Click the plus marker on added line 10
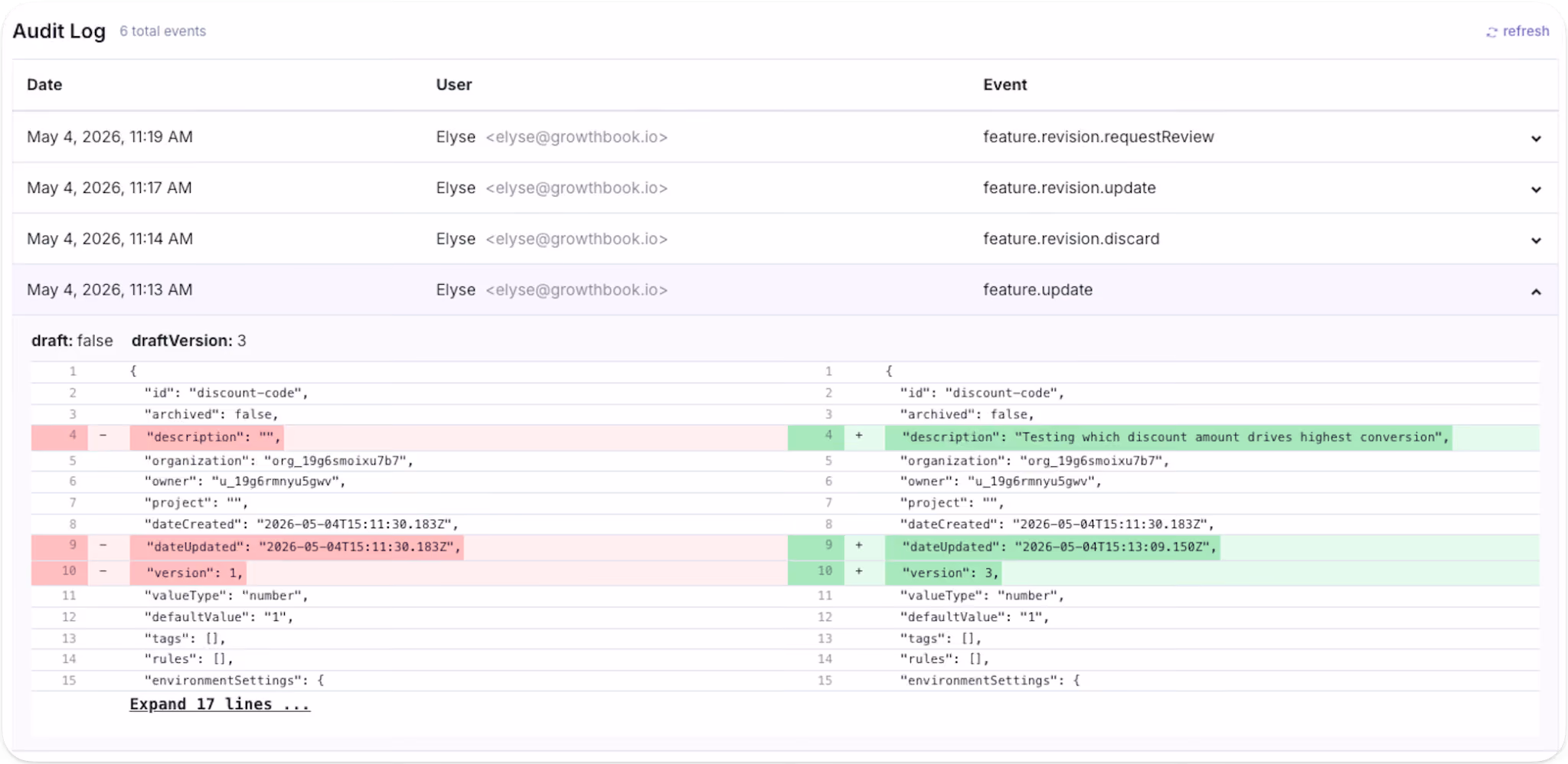Image resolution: width=1568 pixels, height=764 pixels. [x=859, y=571]
